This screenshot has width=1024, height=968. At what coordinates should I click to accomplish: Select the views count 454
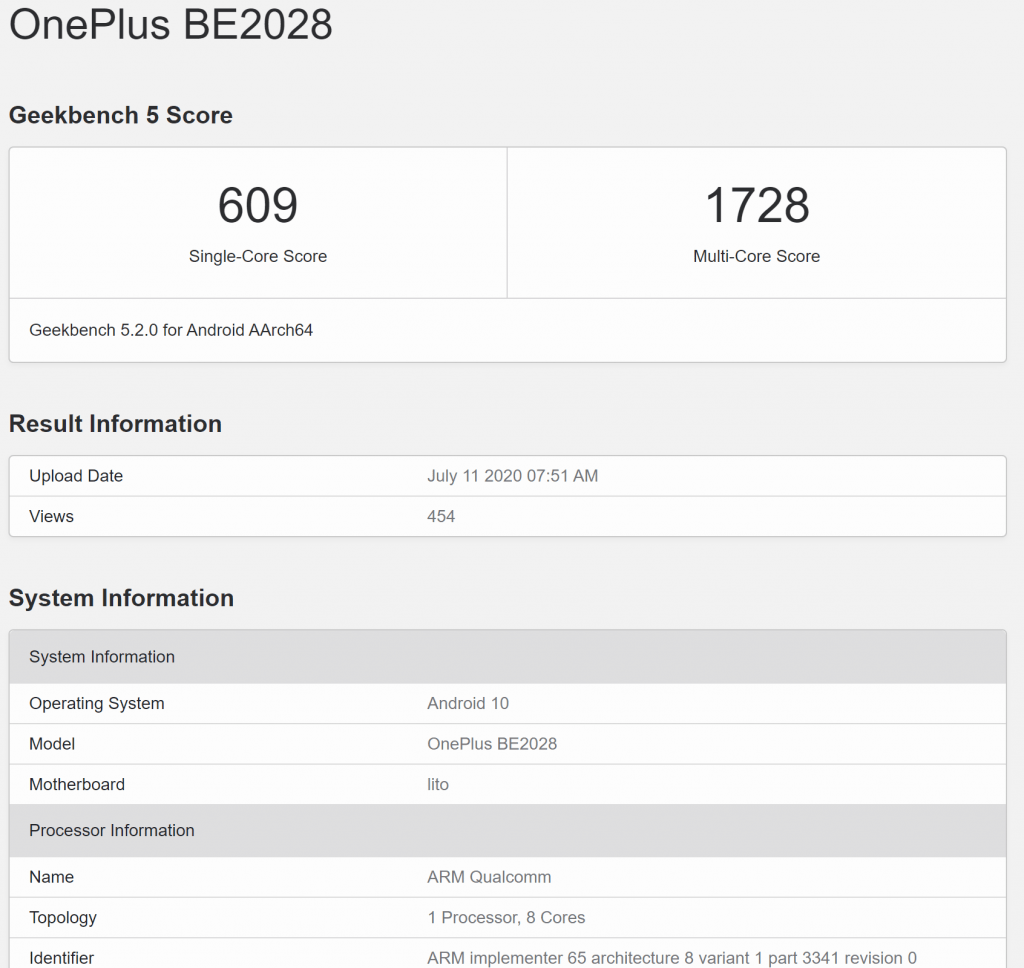pyautogui.click(x=441, y=516)
